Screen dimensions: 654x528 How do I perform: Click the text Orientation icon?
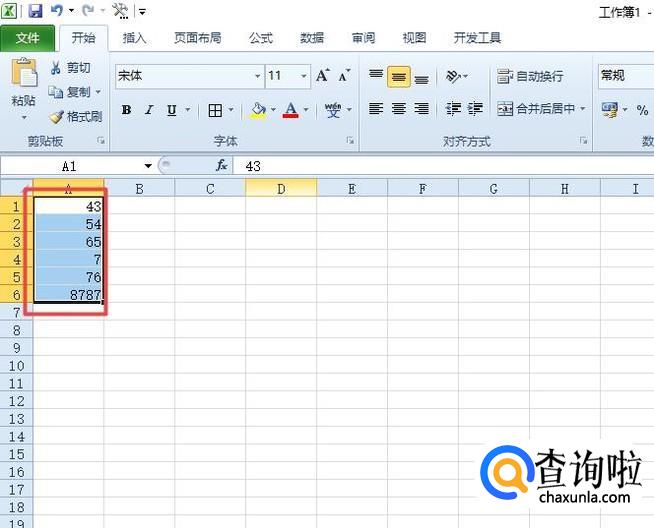coord(453,76)
